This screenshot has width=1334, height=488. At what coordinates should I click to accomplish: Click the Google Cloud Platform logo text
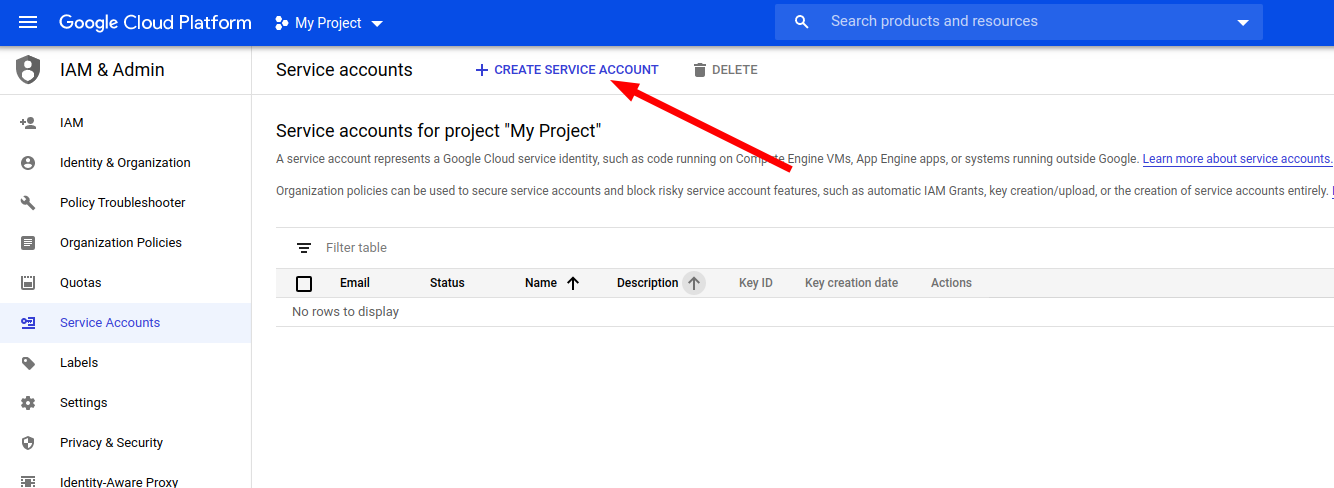tap(155, 22)
